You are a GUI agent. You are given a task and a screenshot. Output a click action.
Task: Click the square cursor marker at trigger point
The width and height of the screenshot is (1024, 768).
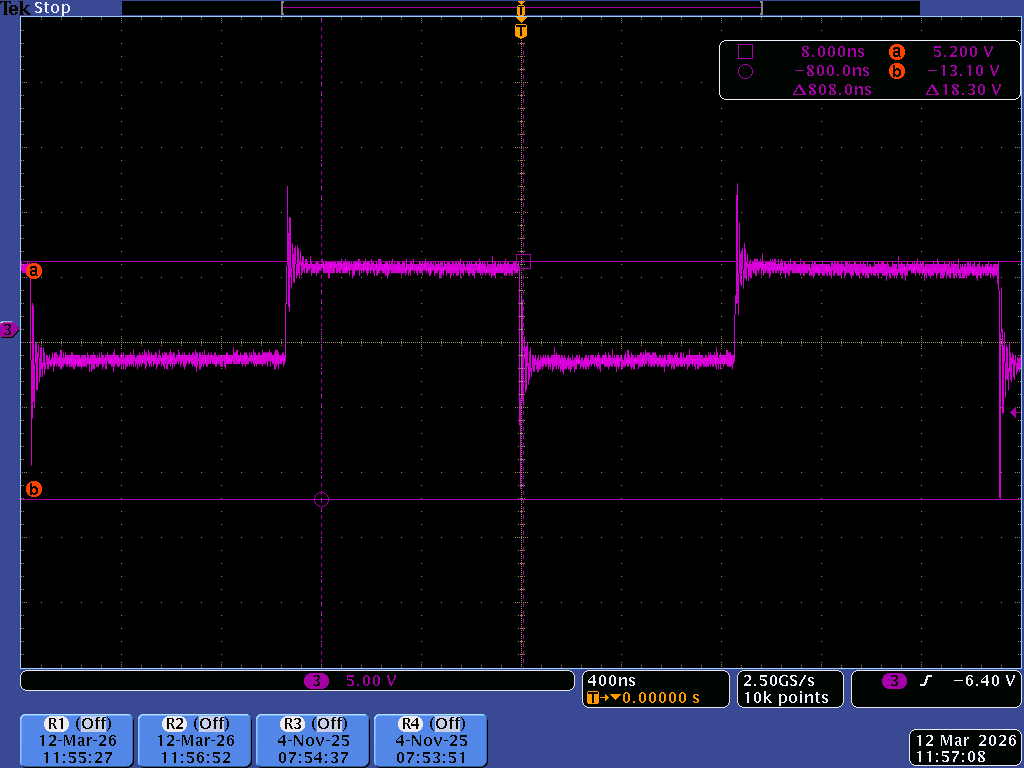point(524,261)
